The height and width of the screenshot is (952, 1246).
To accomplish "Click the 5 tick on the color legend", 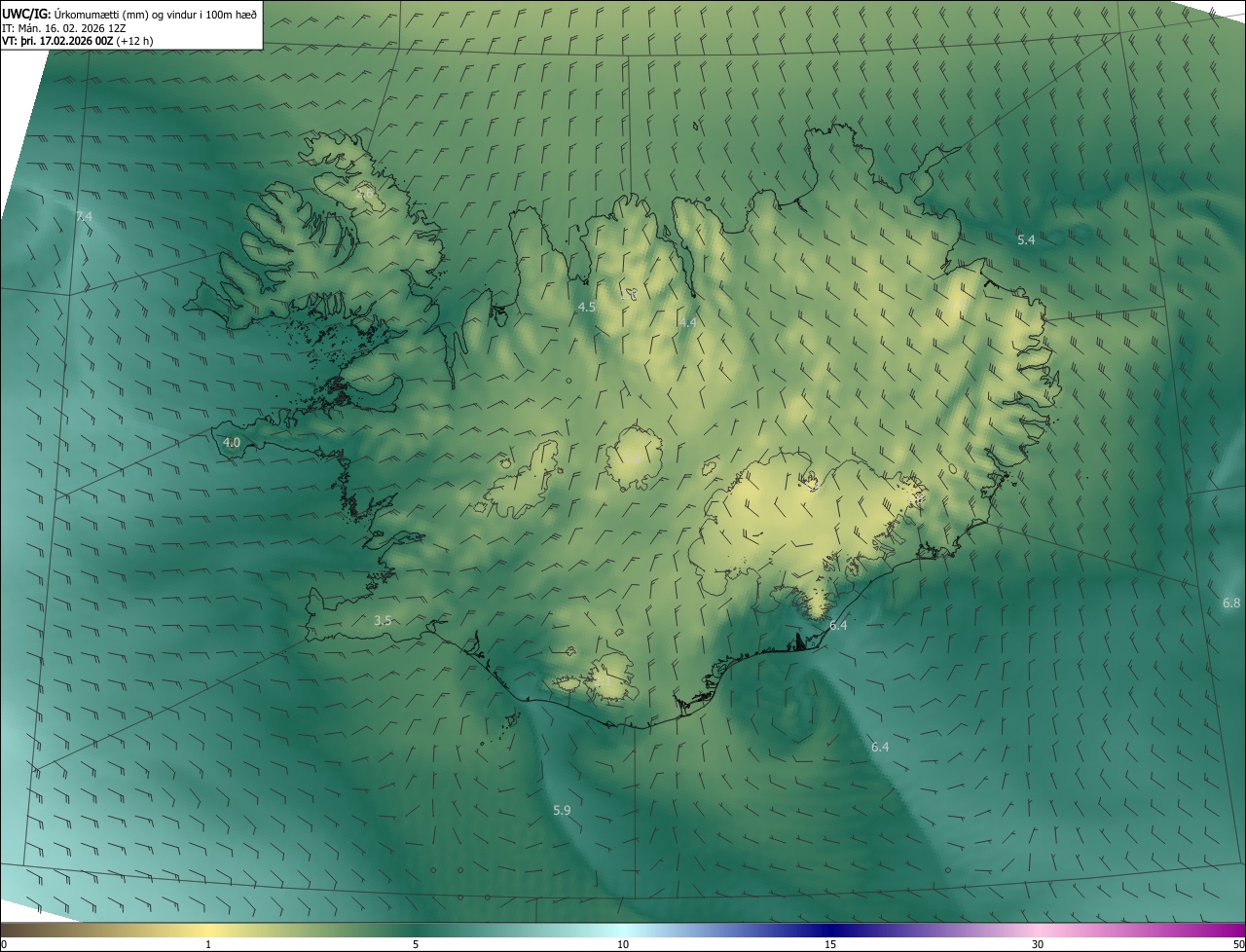I will click(x=416, y=944).
